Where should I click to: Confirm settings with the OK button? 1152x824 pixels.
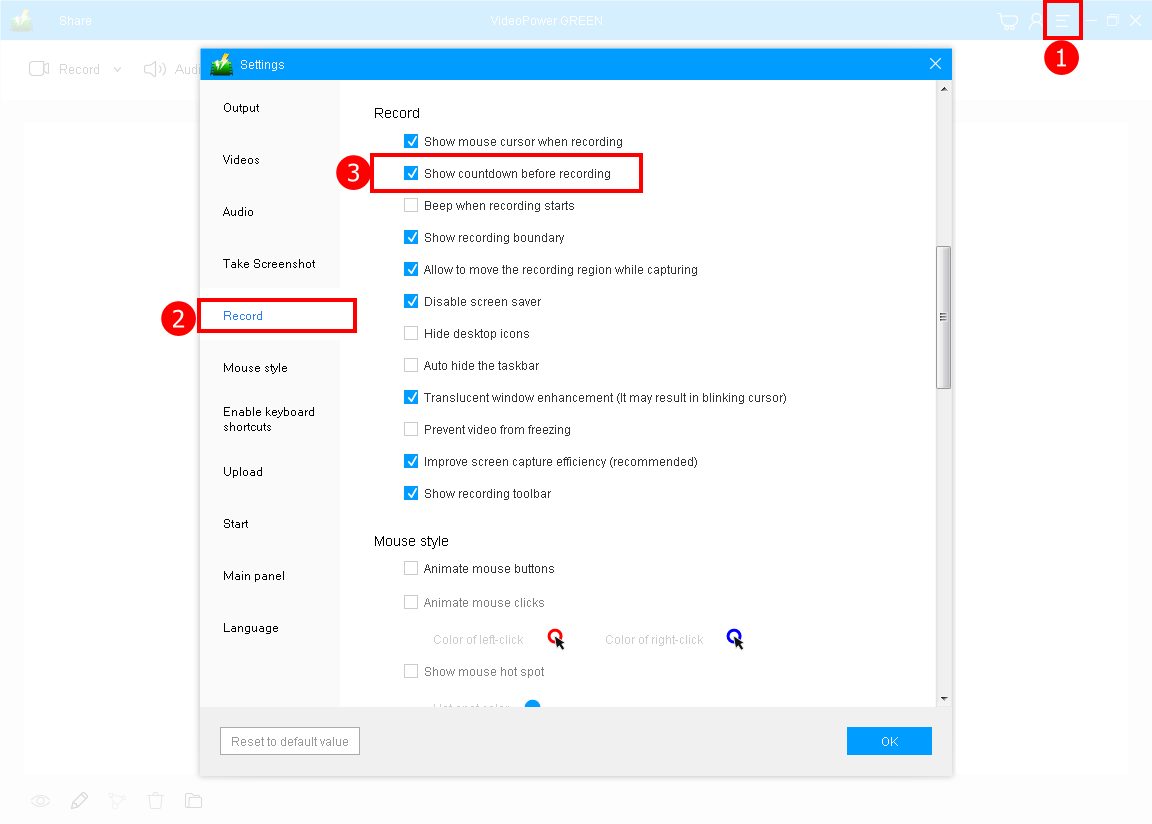point(888,741)
